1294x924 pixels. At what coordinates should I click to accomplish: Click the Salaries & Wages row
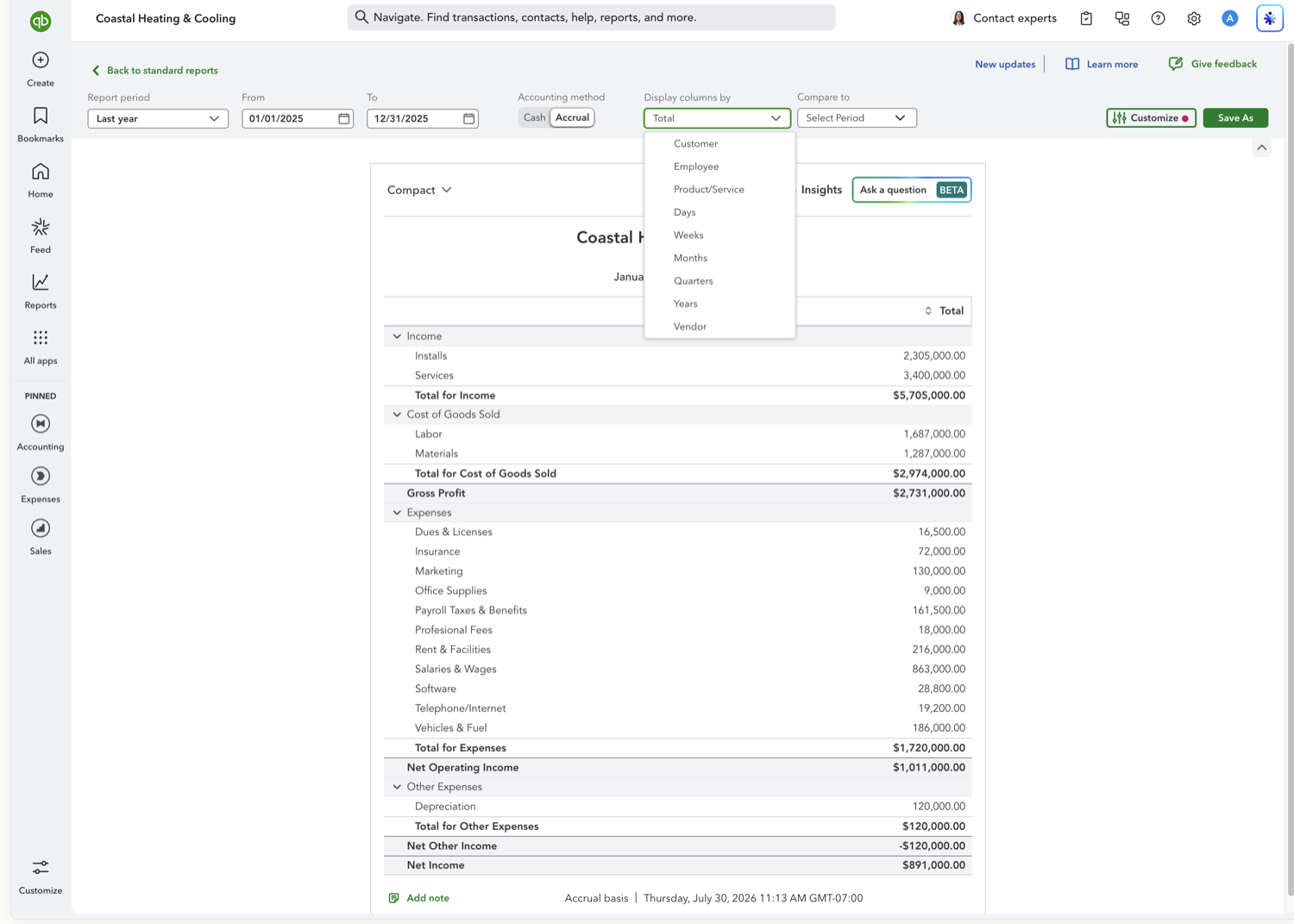(677, 669)
